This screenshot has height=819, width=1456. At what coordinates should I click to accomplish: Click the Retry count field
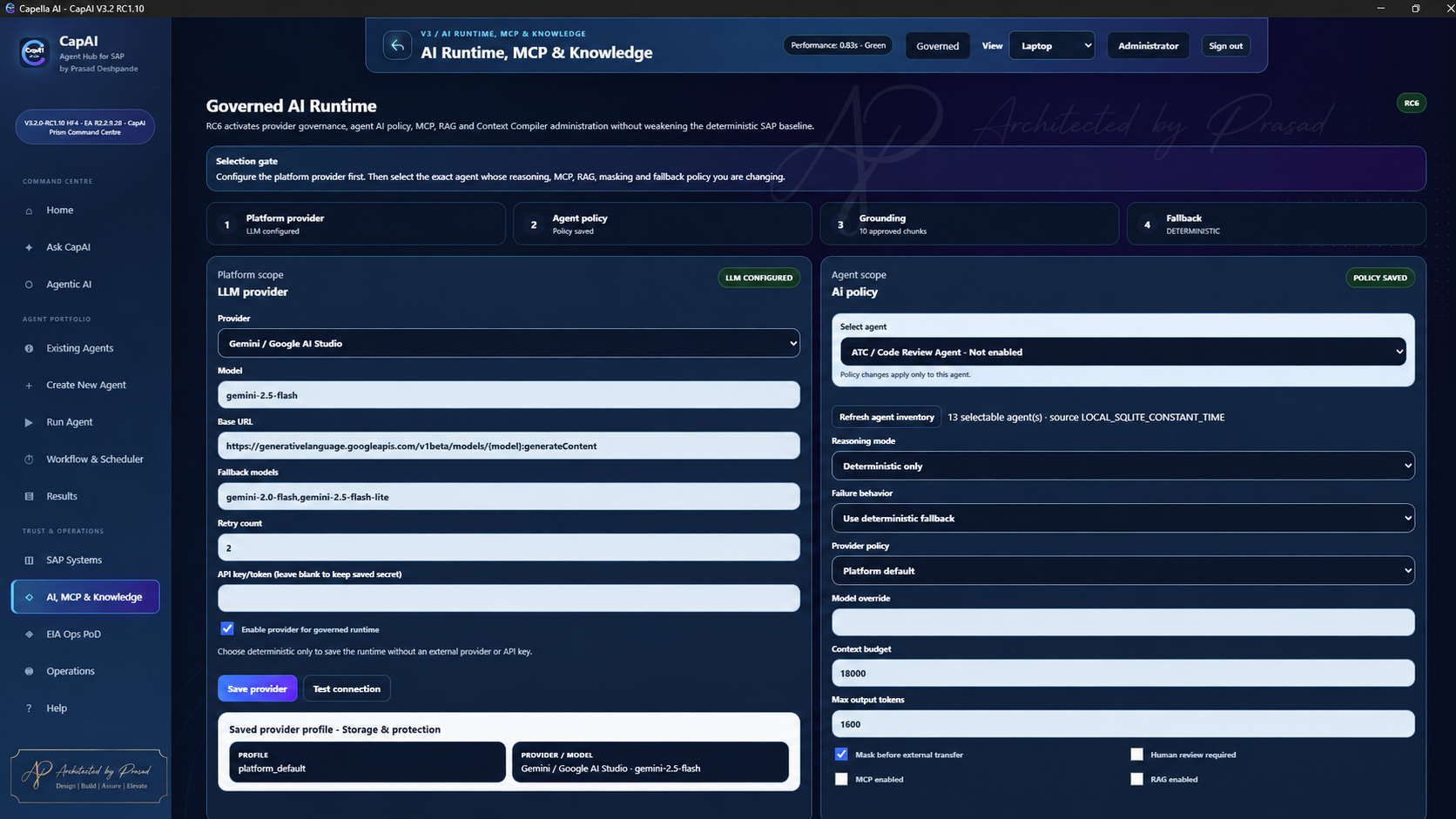(x=509, y=547)
